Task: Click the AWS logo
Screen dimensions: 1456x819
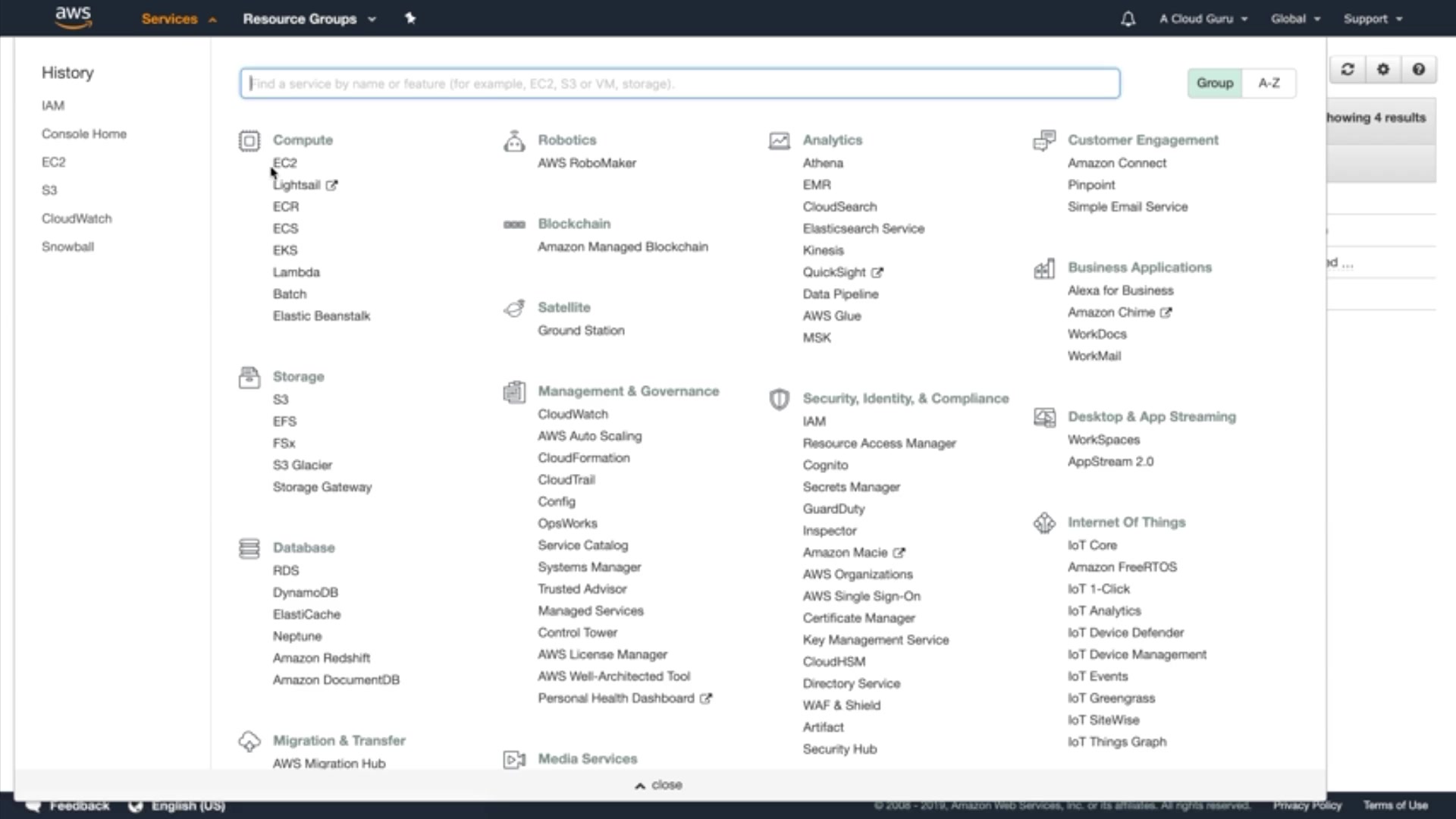Action: pyautogui.click(x=74, y=17)
